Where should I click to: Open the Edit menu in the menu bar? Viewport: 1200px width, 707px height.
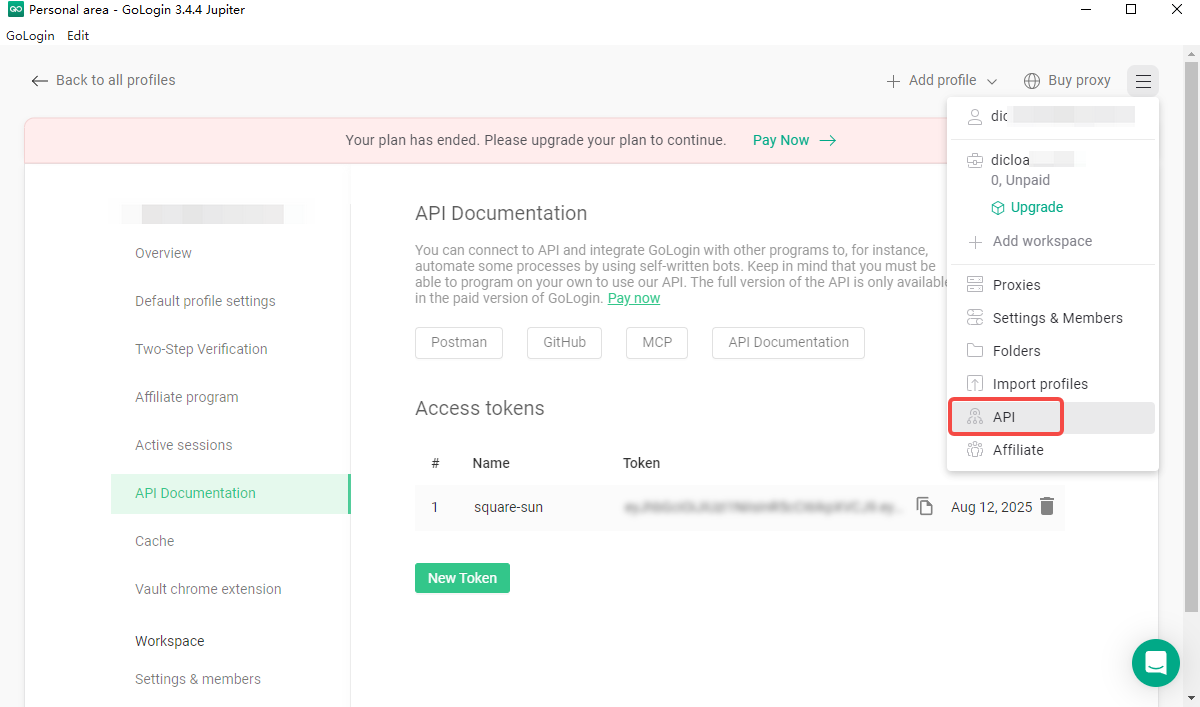coord(78,35)
